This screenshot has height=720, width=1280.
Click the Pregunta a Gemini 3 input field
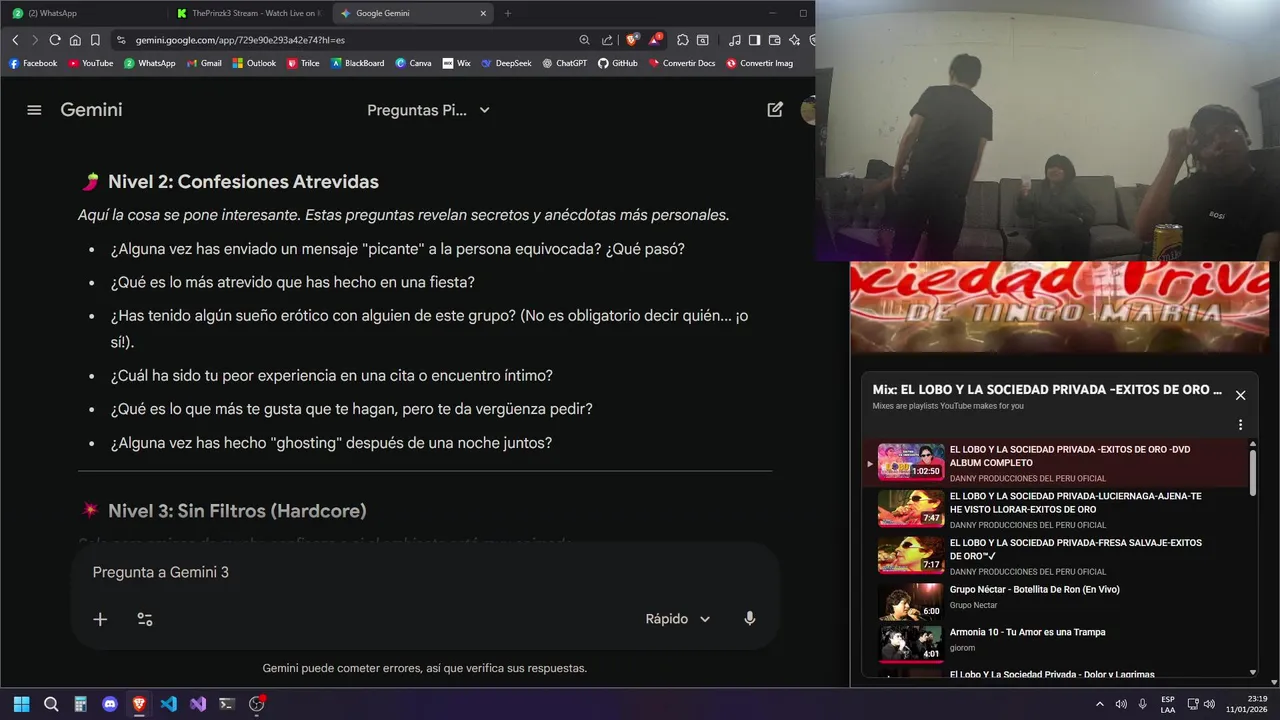(424, 572)
